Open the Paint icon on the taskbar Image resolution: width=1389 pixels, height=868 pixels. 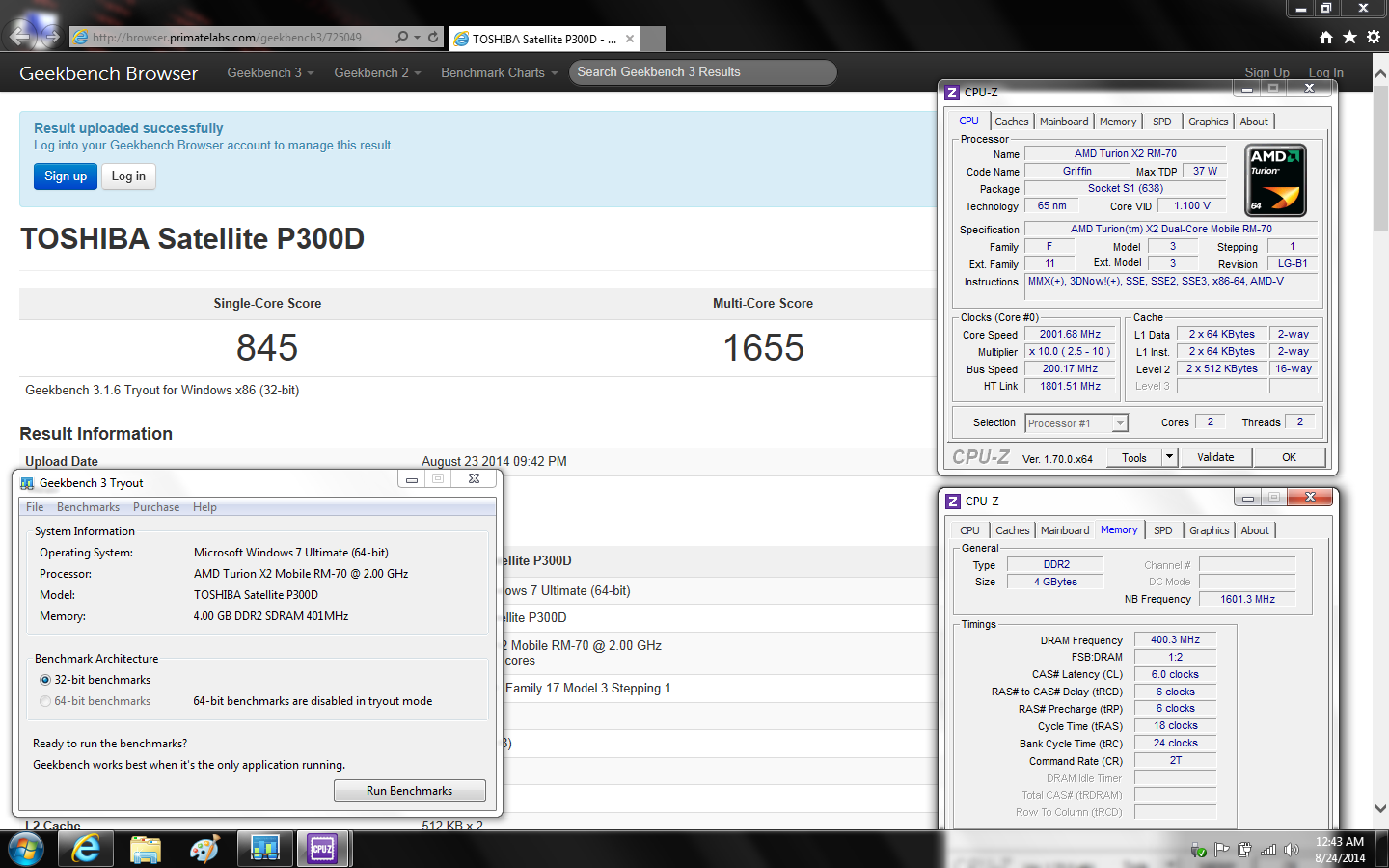[204, 850]
